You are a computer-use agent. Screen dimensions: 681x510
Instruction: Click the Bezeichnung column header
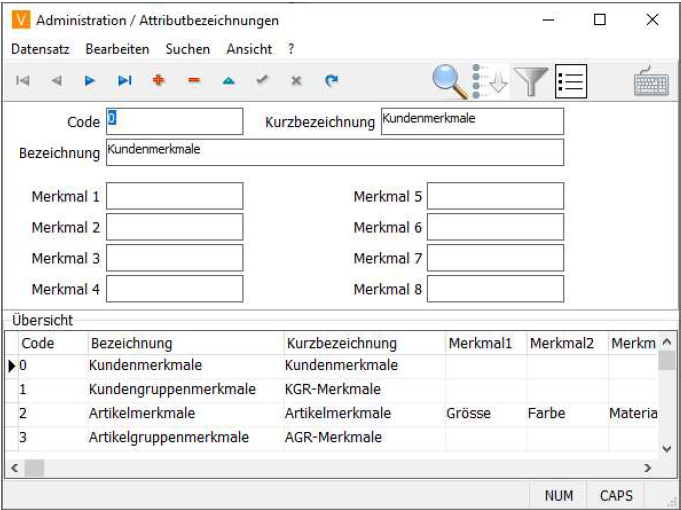(186, 343)
